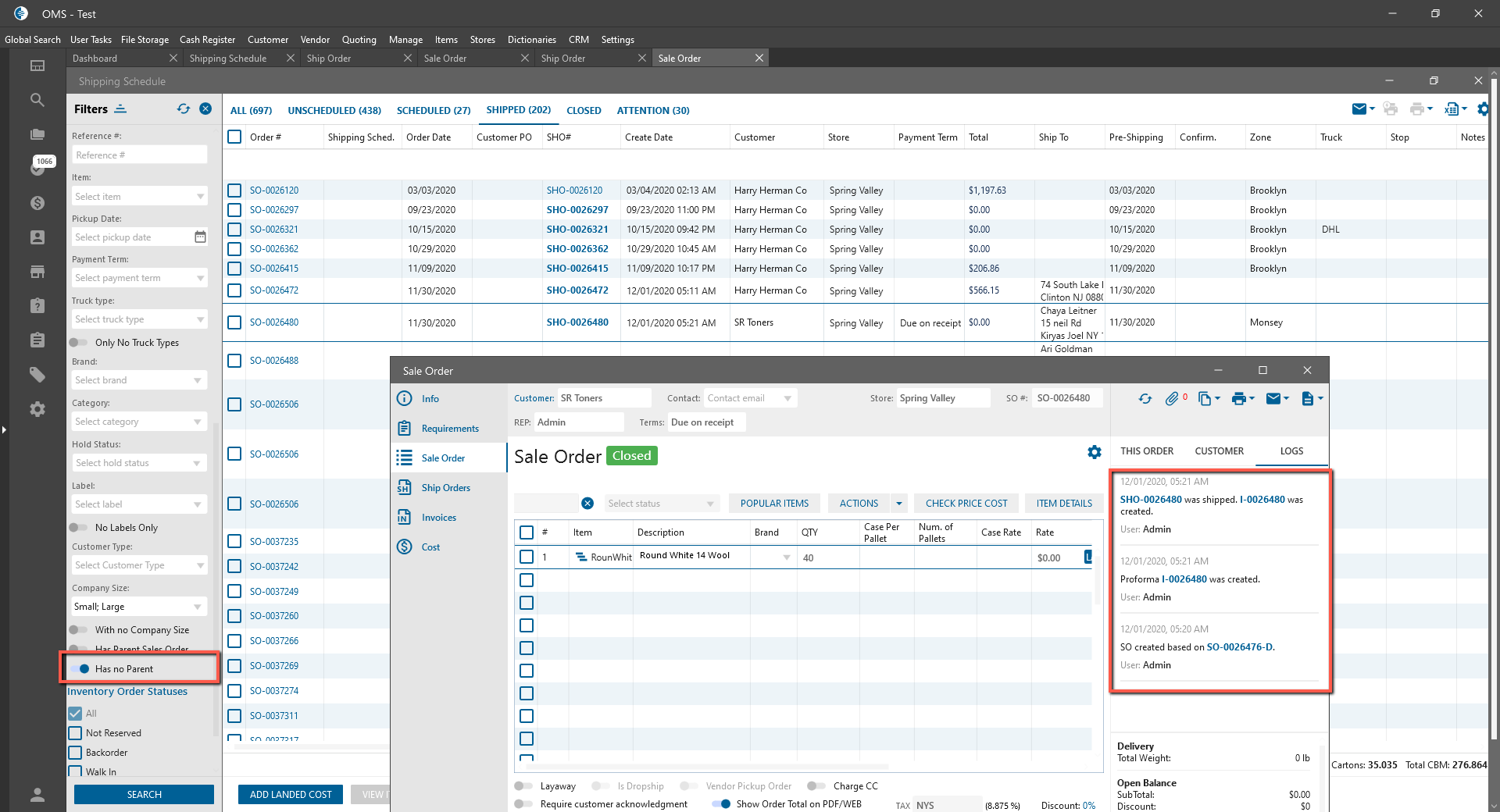The image size is (1500, 812).
Task: Open the SO-0026476-D link in logs
Action: pos(1239,647)
